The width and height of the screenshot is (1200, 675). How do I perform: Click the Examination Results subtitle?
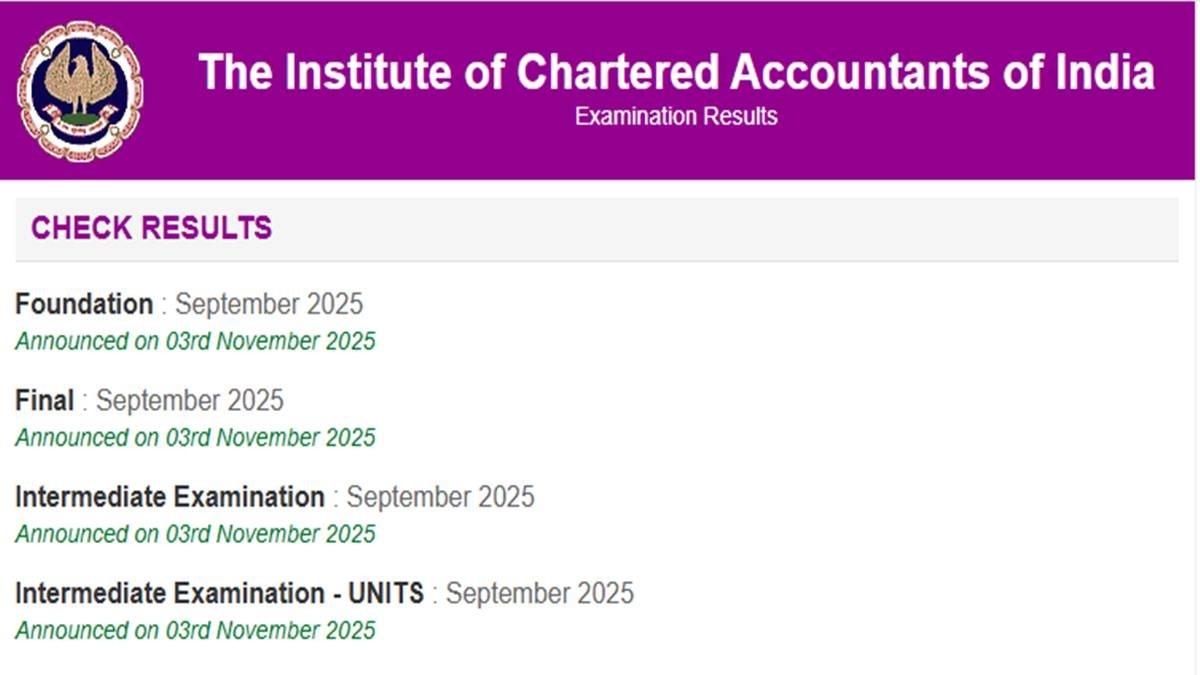[675, 117]
